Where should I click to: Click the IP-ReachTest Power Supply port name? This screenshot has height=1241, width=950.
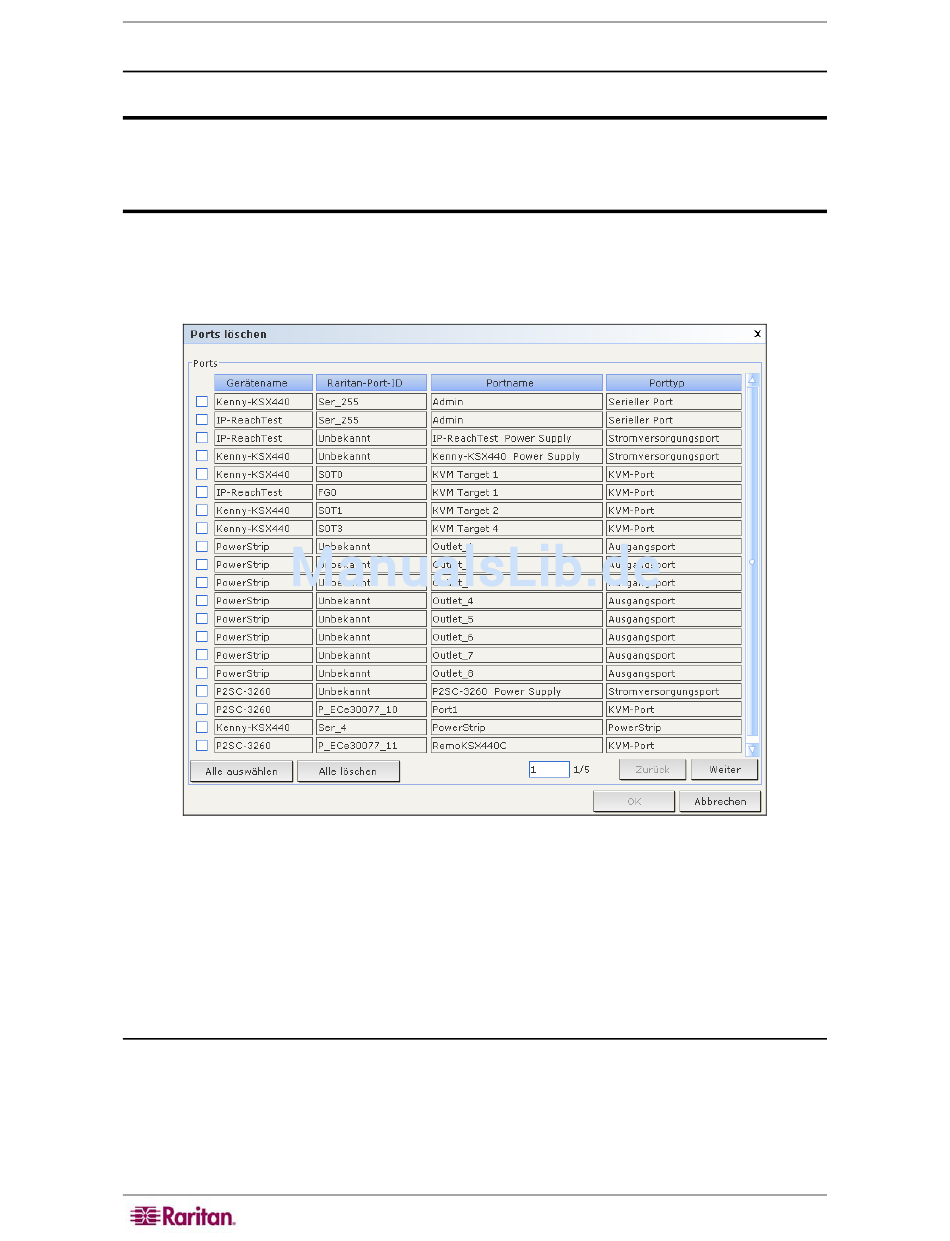517,438
